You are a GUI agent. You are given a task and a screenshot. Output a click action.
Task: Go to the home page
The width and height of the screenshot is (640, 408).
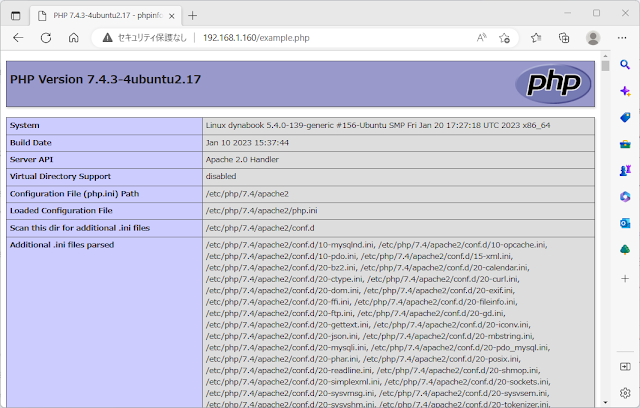pos(73,38)
